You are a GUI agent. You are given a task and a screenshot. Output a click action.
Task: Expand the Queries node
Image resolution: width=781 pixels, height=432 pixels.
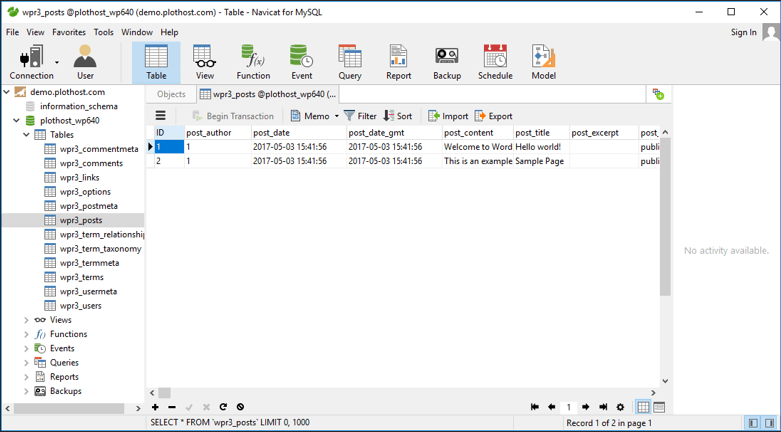click(26, 362)
